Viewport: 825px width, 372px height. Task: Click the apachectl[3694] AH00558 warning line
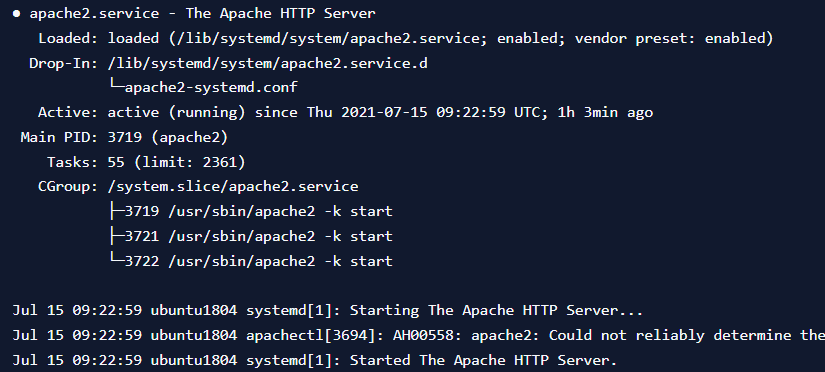419,336
